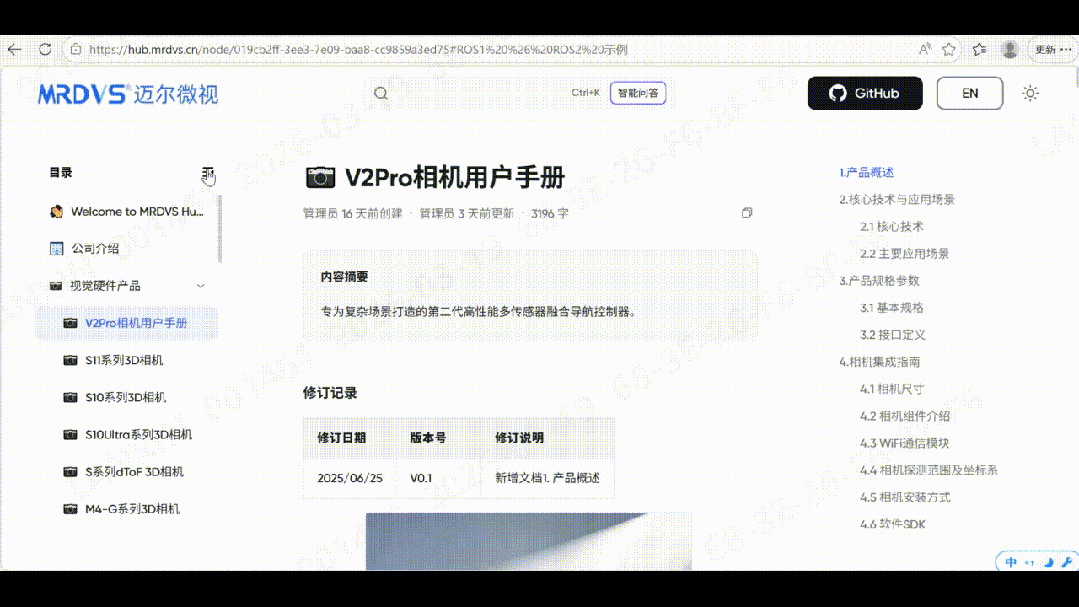This screenshot has width=1079, height=607.
Task: Click the search magnifier icon
Action: point(381,93)
